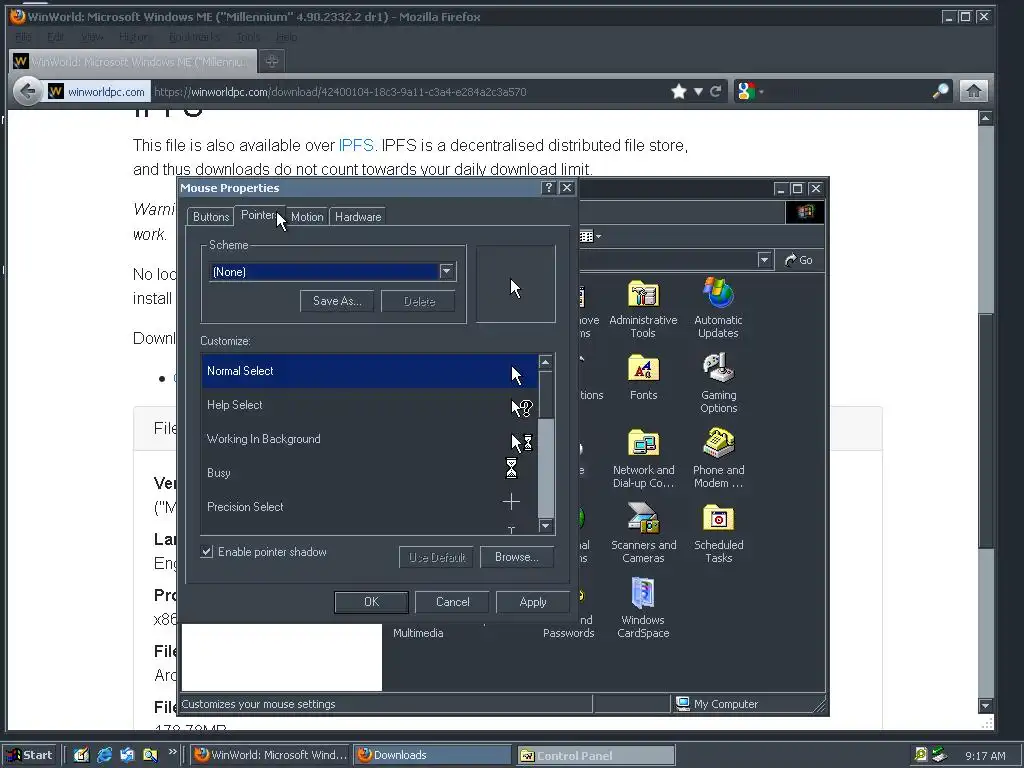The width and height of the screenshot is (1024, 768).
Task: Click the Help question mark in Mouse Properties
Action: [549, 188]
